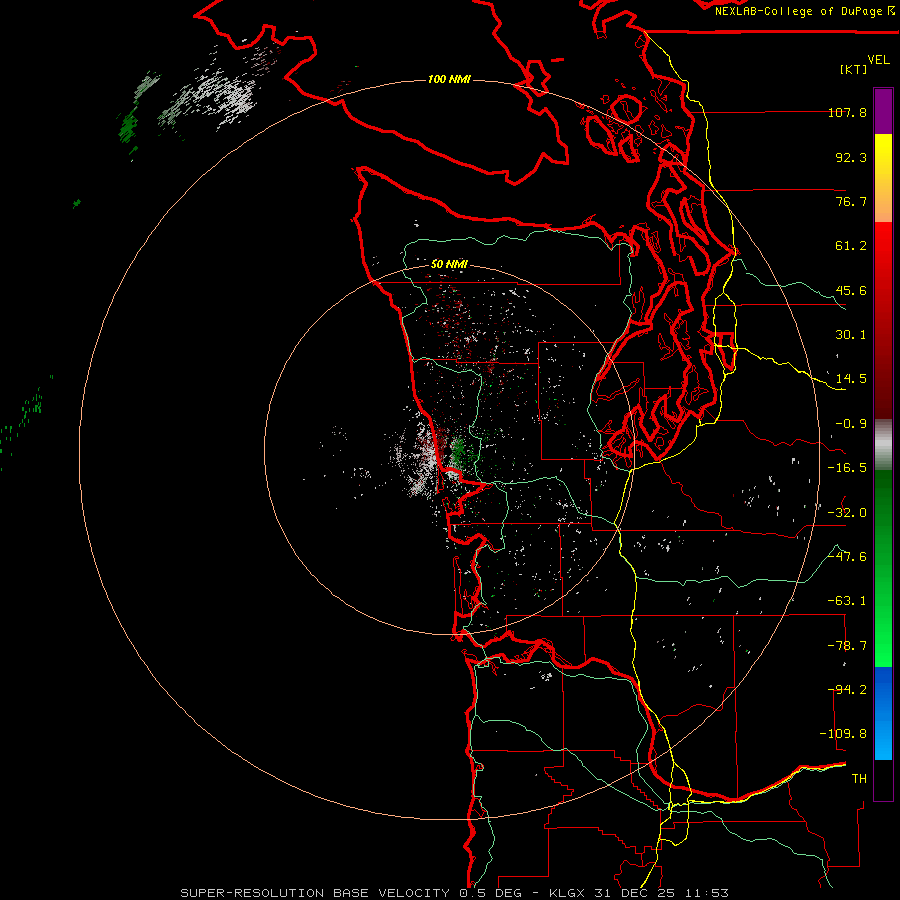Click the 107.8 velocity scale value
The width and height of the screenshot is (900, 900).
click(847, 112)
